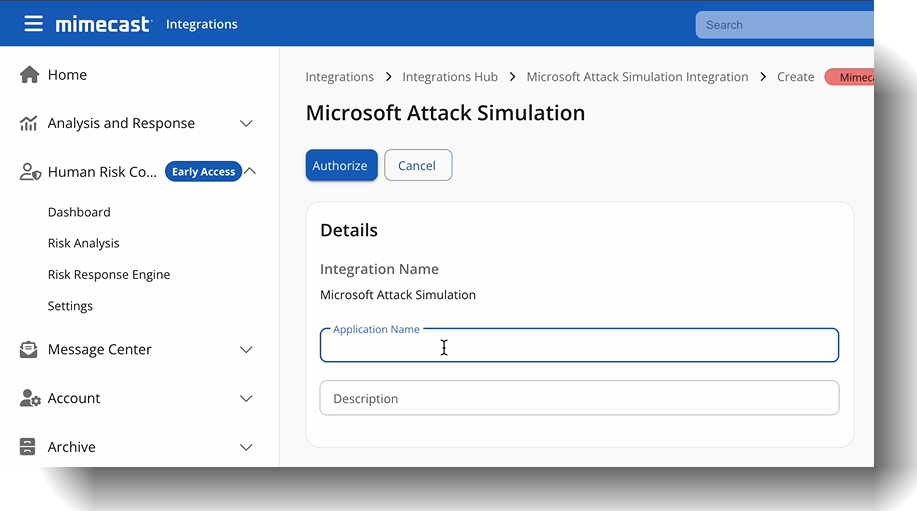The width and height of the screenshot is (917, 511).
Task: Click the Home house icon
Action: coord(29,75)
